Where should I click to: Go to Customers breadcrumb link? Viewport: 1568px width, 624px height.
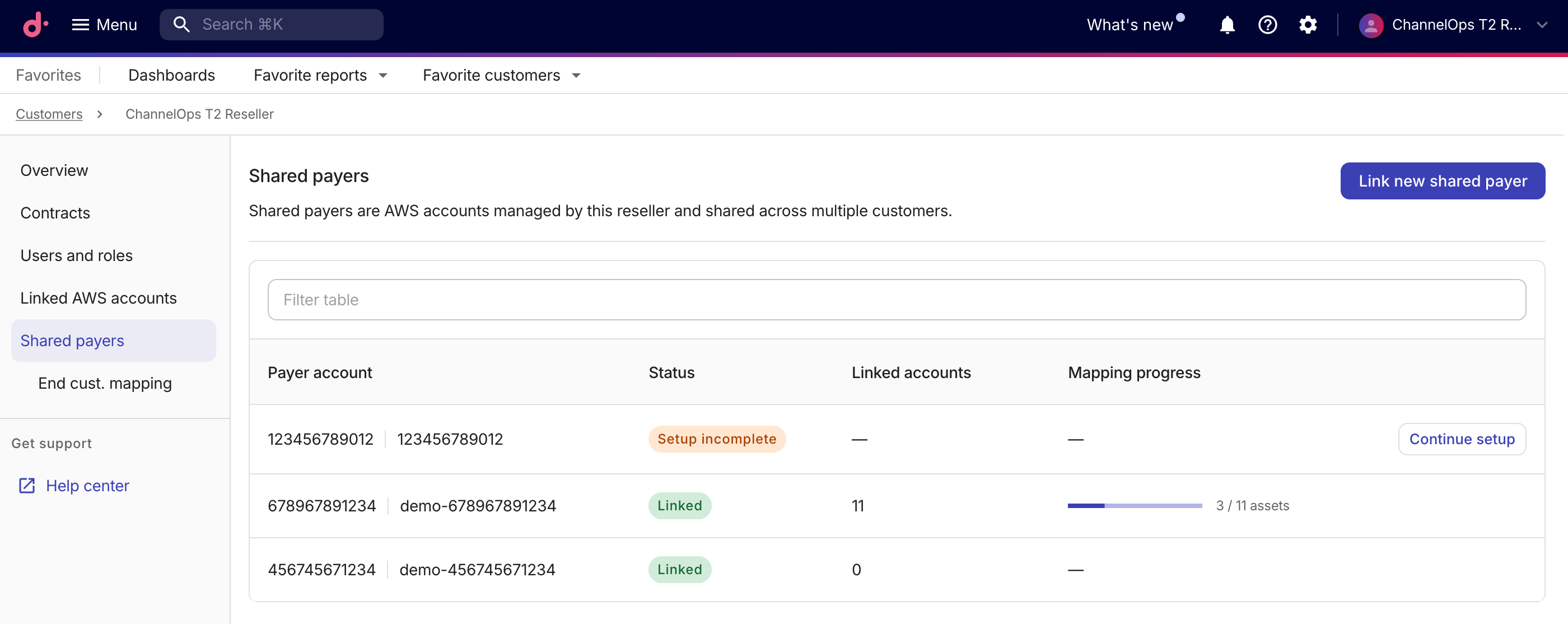pyautogui.click(x=49, y=114)
